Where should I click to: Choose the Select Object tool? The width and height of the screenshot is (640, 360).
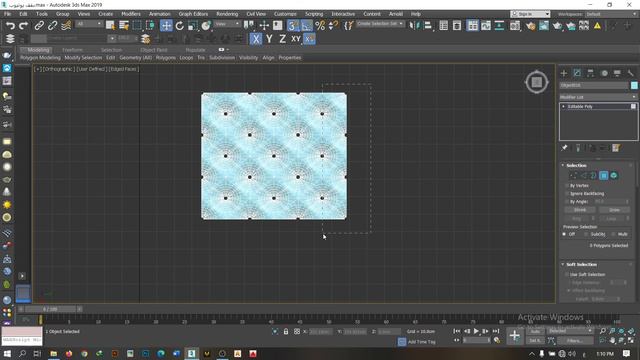tap(110, 26)
